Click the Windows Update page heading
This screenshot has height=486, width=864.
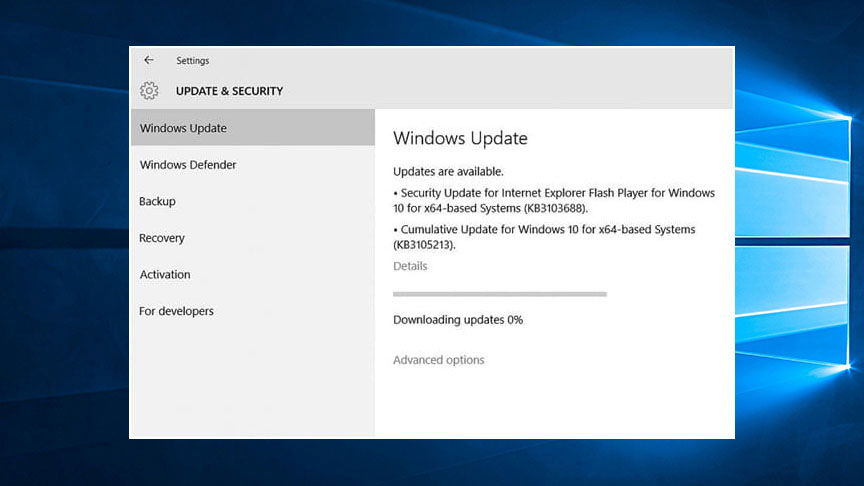coord(460,138)
